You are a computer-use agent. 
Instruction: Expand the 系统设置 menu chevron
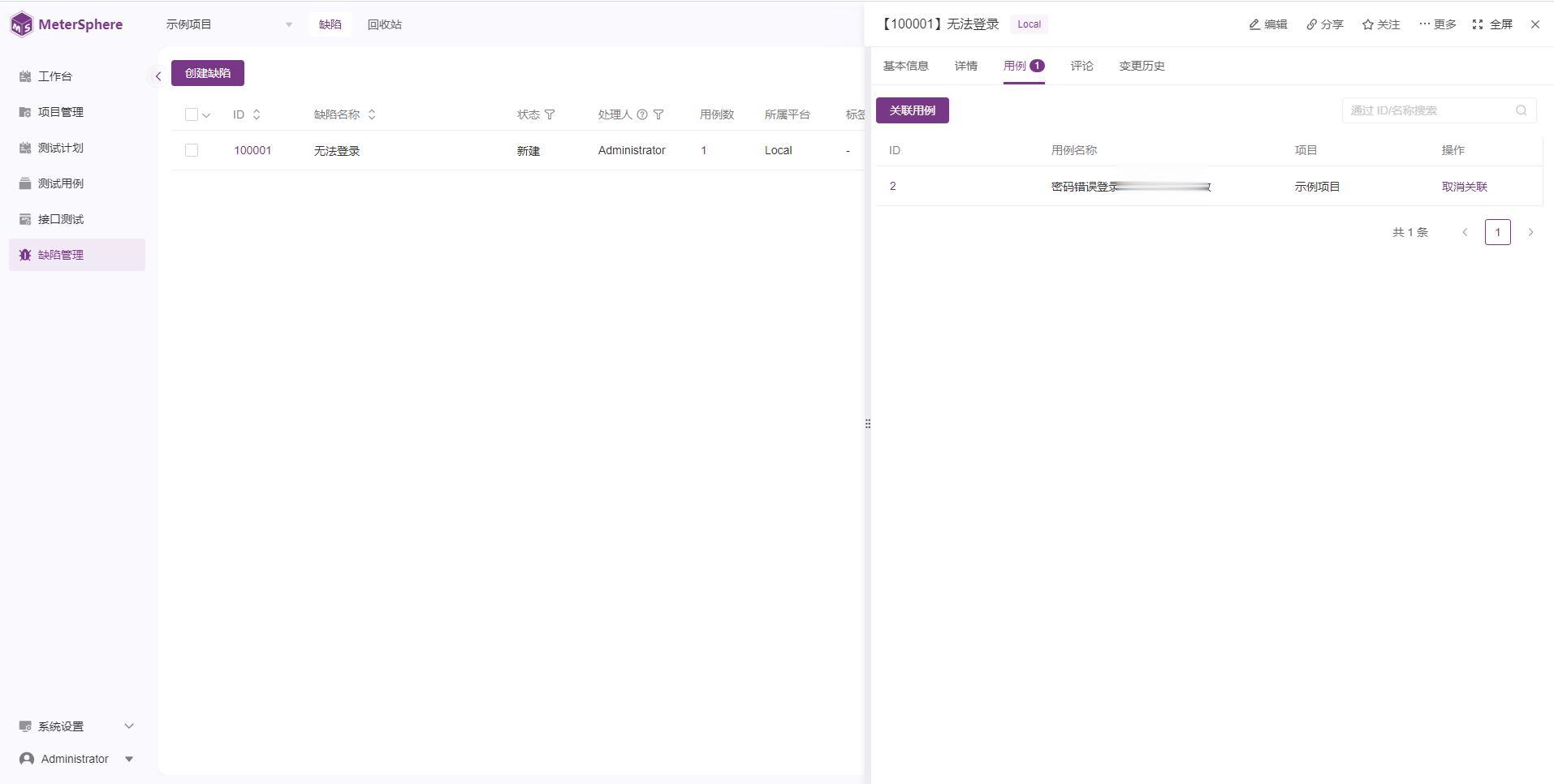point(129,726)
